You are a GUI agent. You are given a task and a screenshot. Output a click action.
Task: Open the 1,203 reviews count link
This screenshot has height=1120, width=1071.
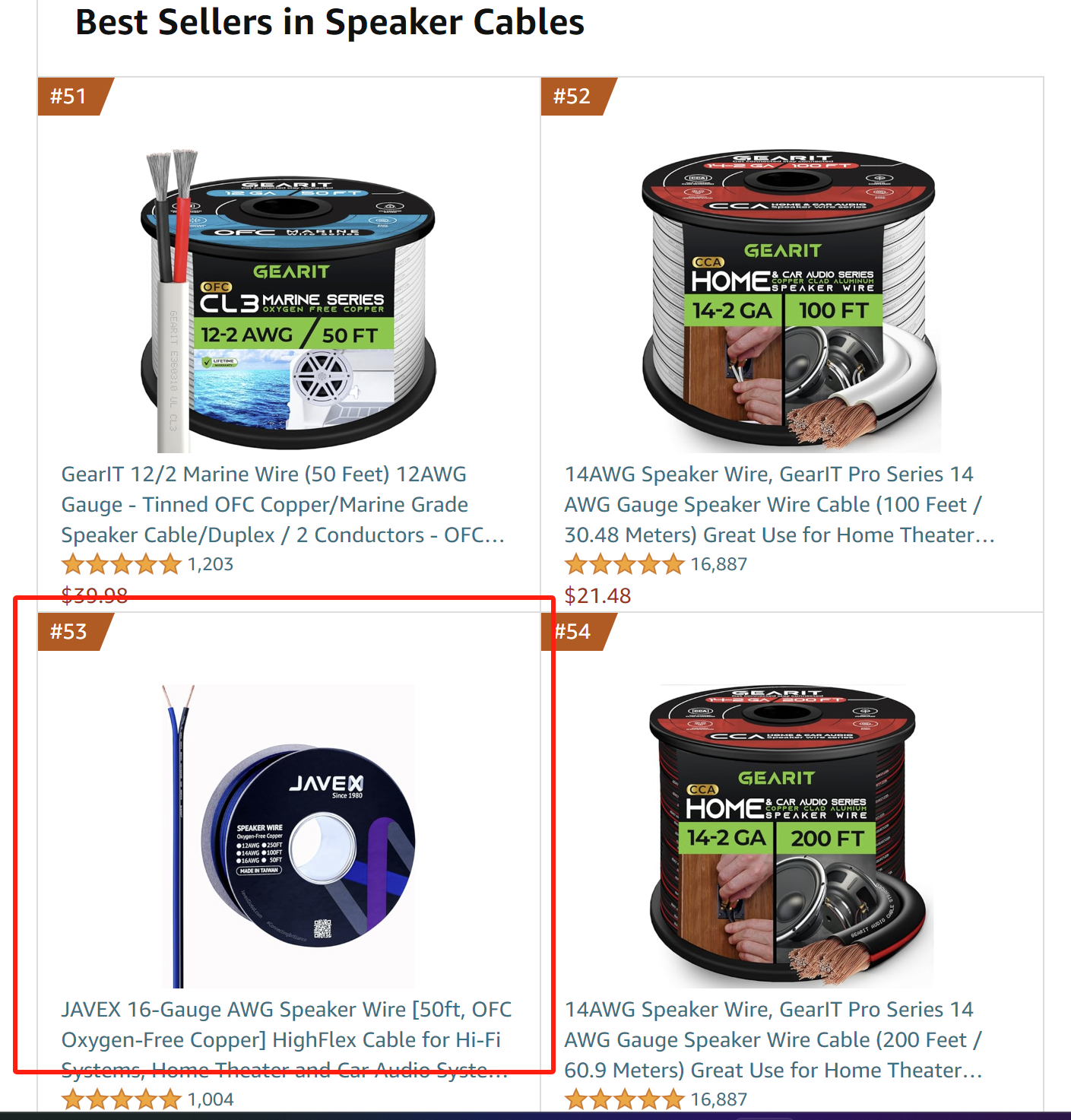pyautogui.click(x=211, y=565)
